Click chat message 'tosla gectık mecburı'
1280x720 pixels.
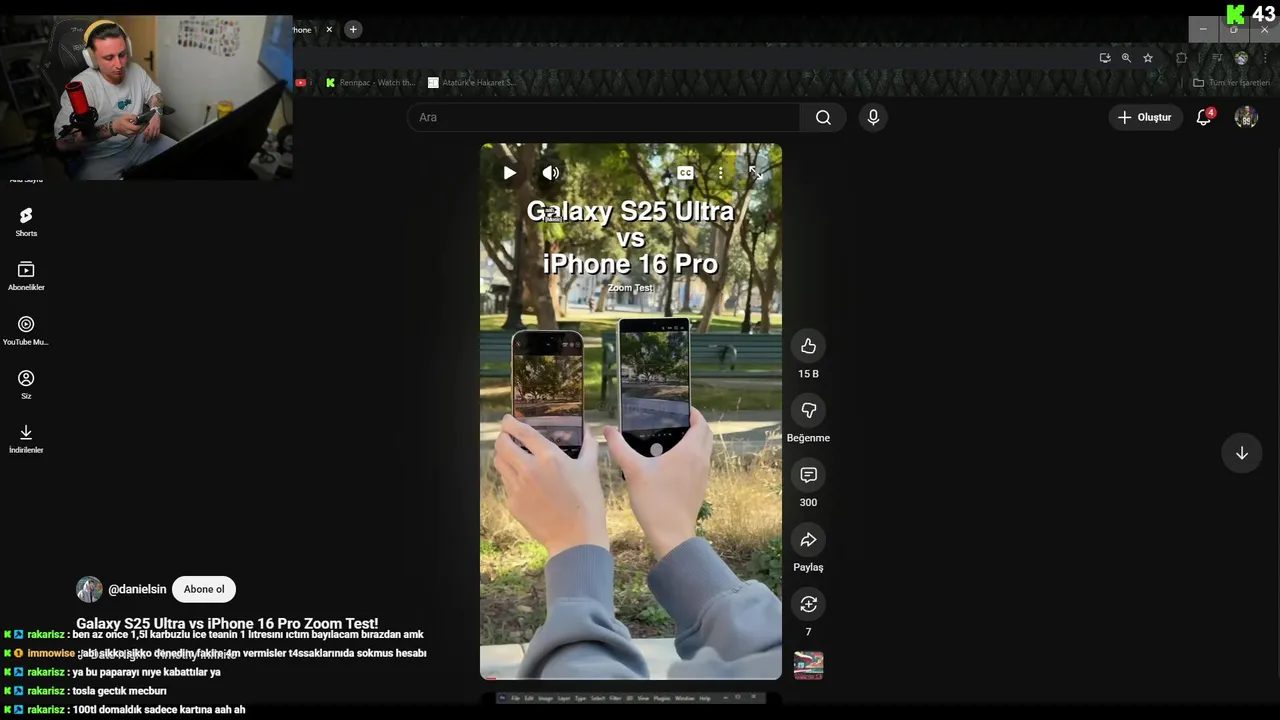[119, 691]
